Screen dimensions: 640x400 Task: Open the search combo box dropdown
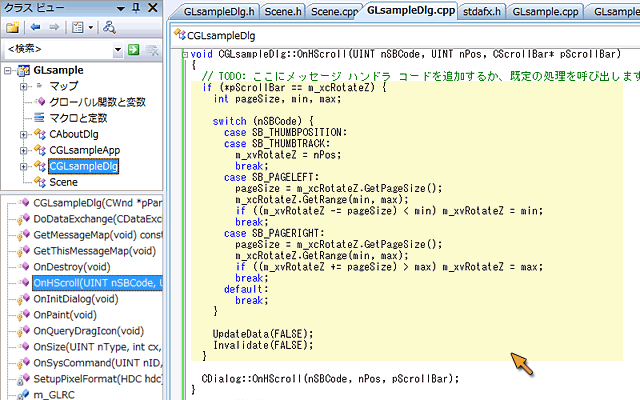118,50
